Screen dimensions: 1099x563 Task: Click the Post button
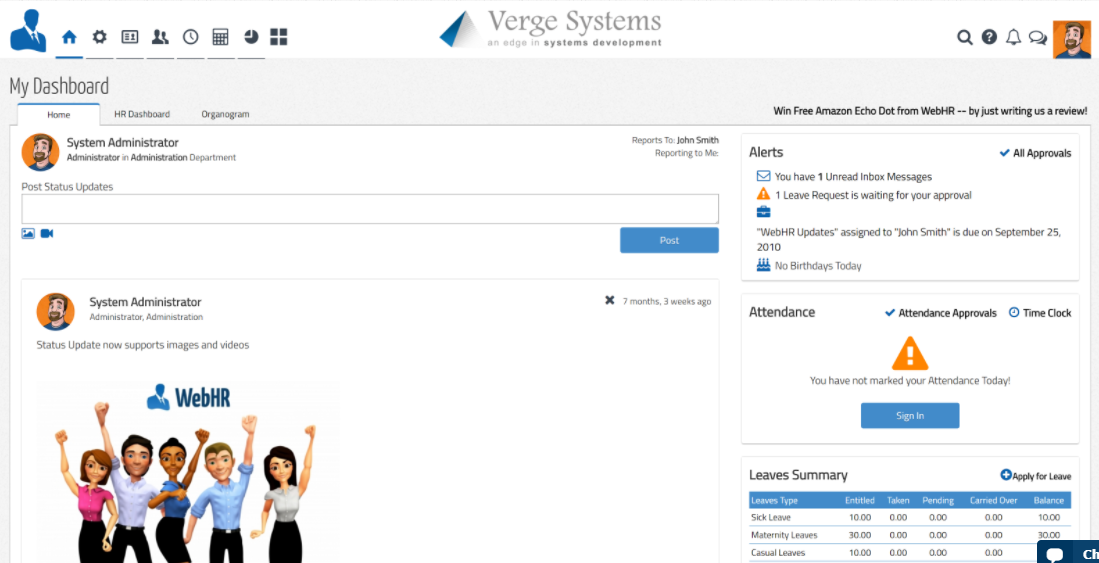(x=669, y=240)
